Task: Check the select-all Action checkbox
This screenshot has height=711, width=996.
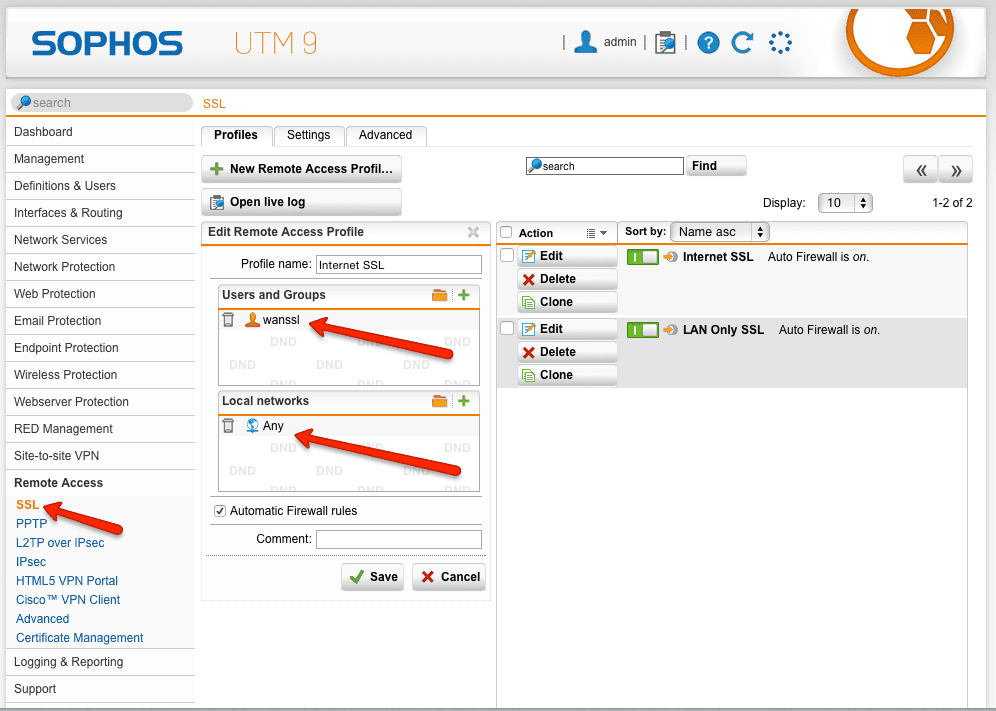Action: pyautogui.click(x=506, y=232)
